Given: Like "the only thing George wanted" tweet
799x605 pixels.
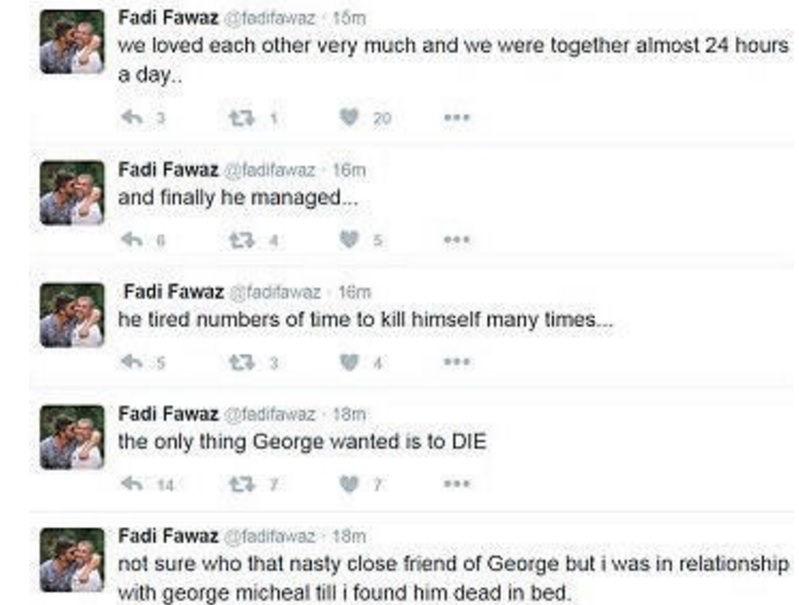Looking at the screenshot, I should (x=348, y=484).
